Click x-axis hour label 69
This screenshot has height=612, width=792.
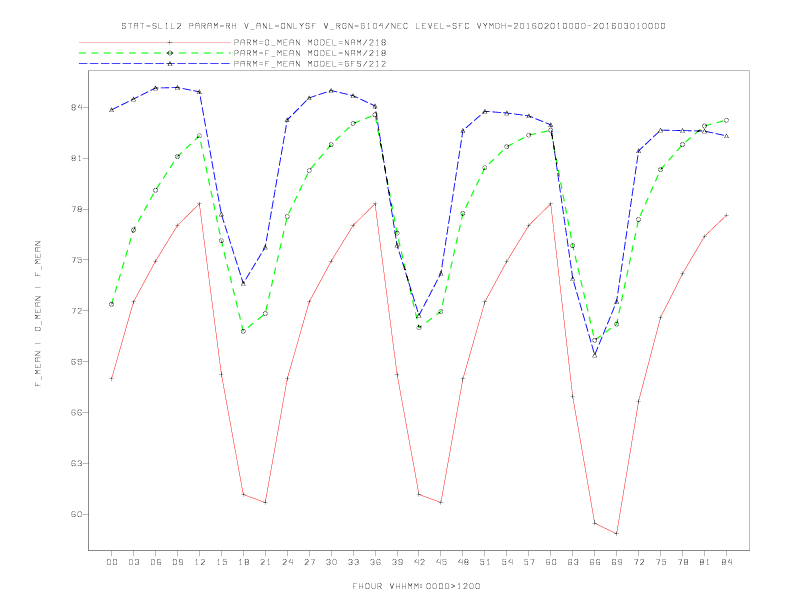tap(617, 562)
